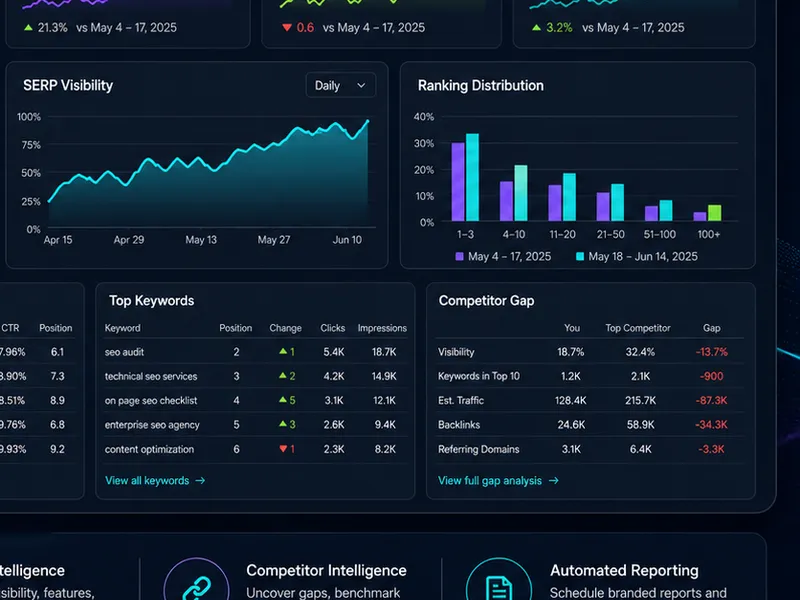
Task: Click the -34.3K gap value
Action: tap(711, 425)
